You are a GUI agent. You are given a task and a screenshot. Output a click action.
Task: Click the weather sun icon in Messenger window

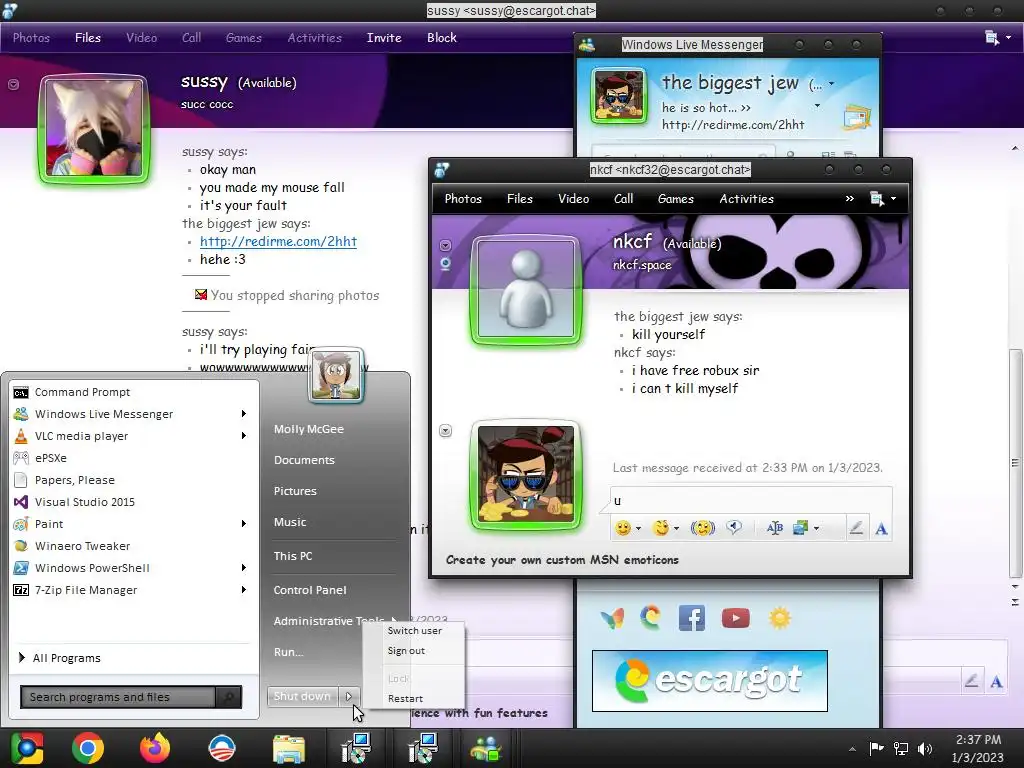(780, 618)
